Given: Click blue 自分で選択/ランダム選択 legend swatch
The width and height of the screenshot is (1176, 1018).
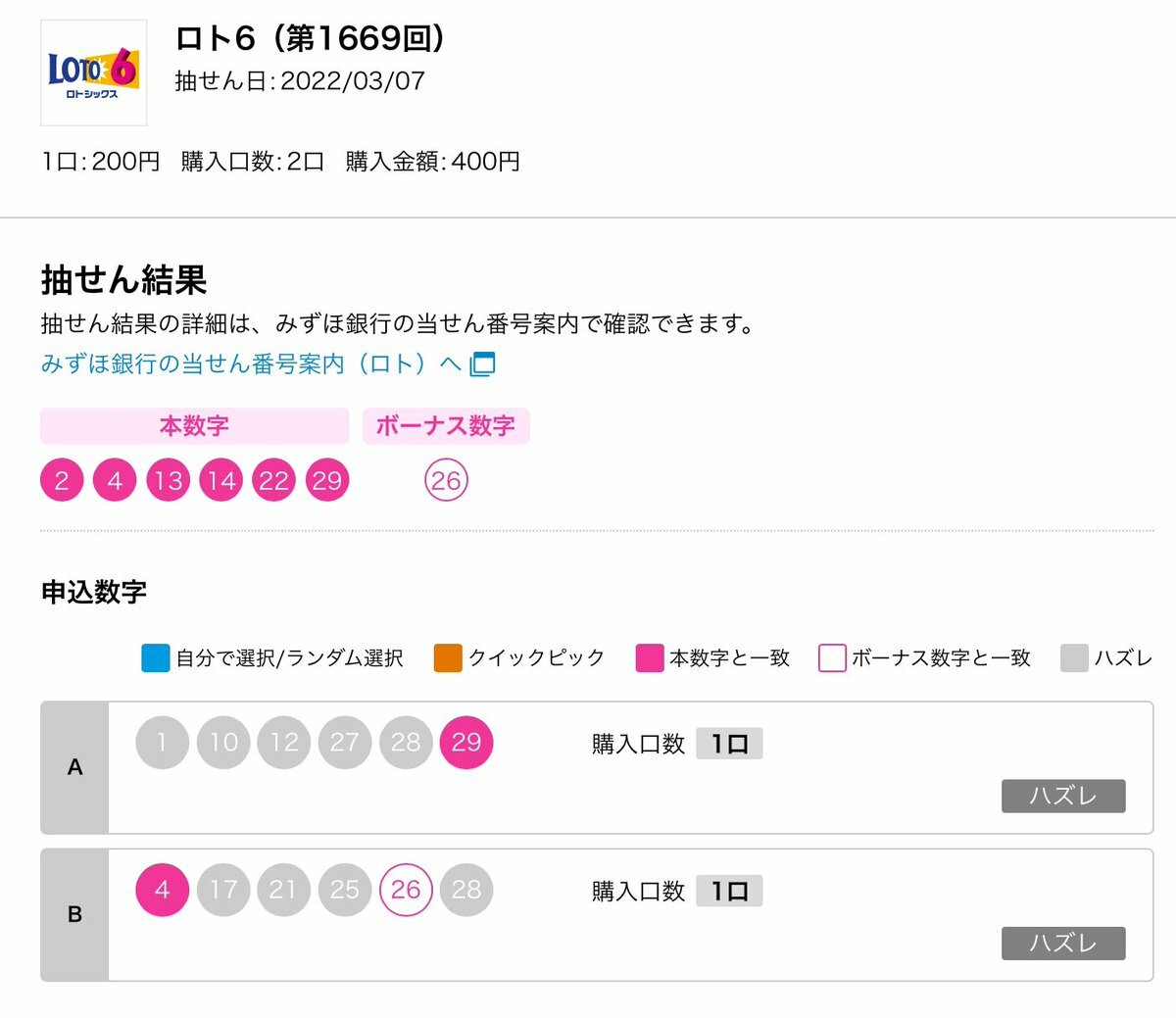Looking at the screenshot, I should tap(156, 657).
